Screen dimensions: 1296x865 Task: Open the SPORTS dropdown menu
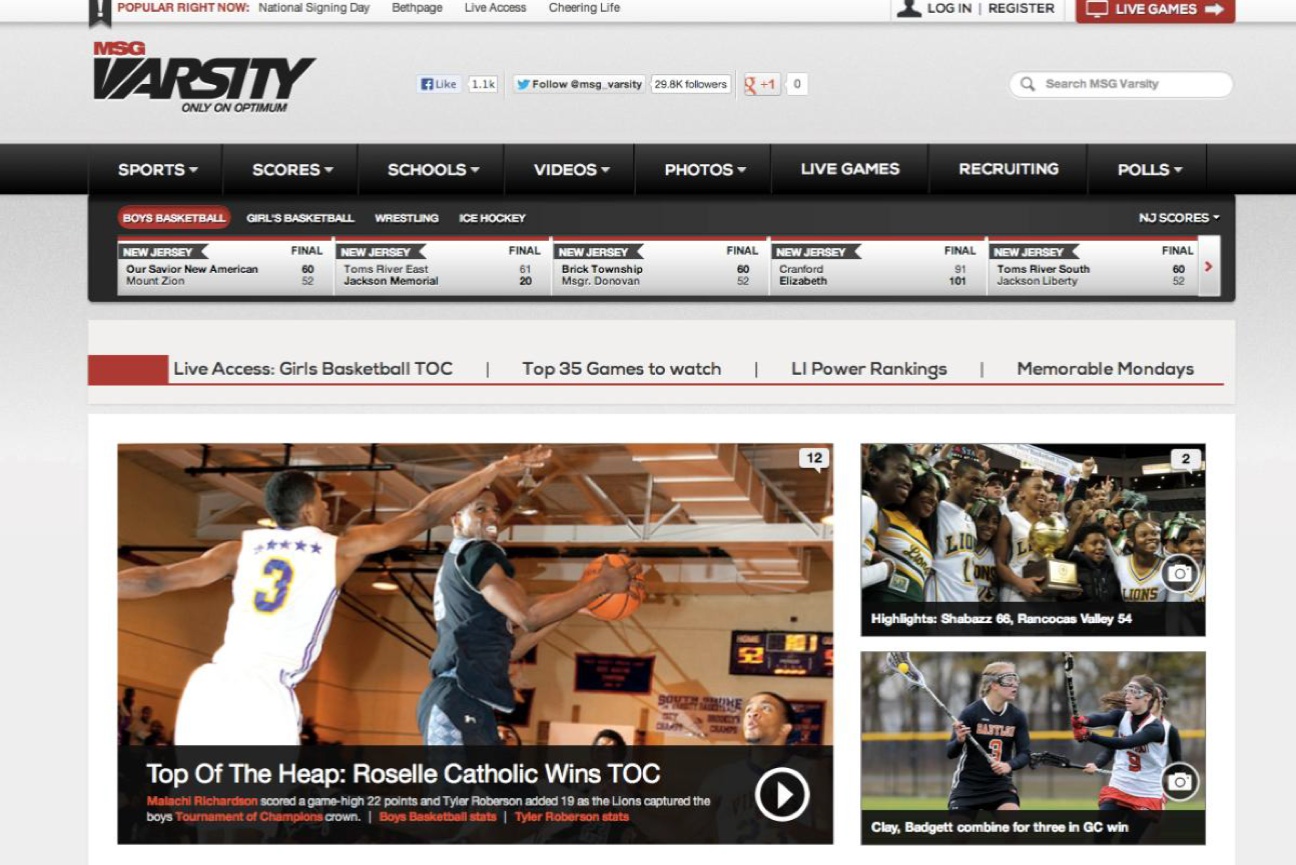[155, 169]
